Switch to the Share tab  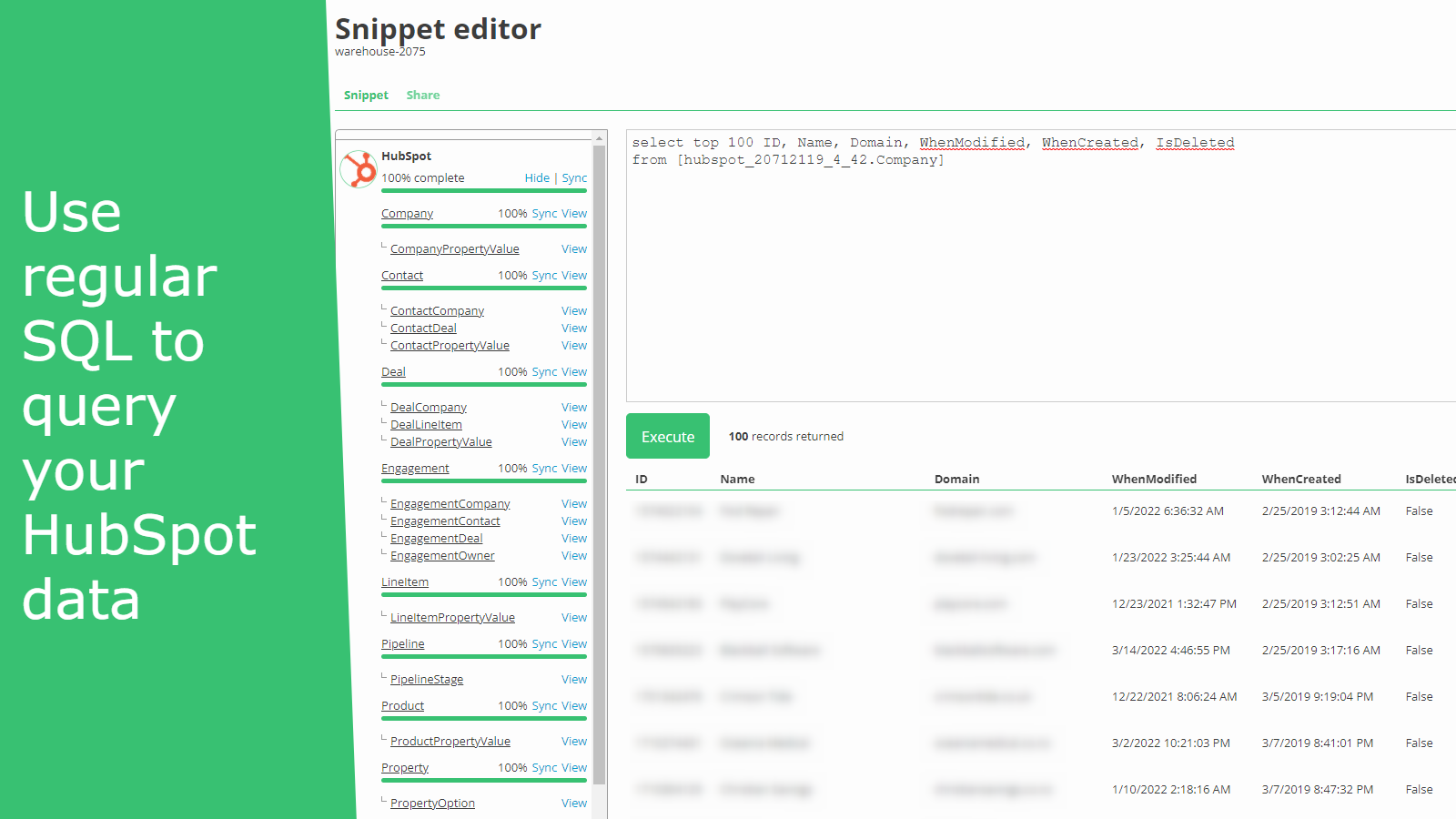pos(422,95)
